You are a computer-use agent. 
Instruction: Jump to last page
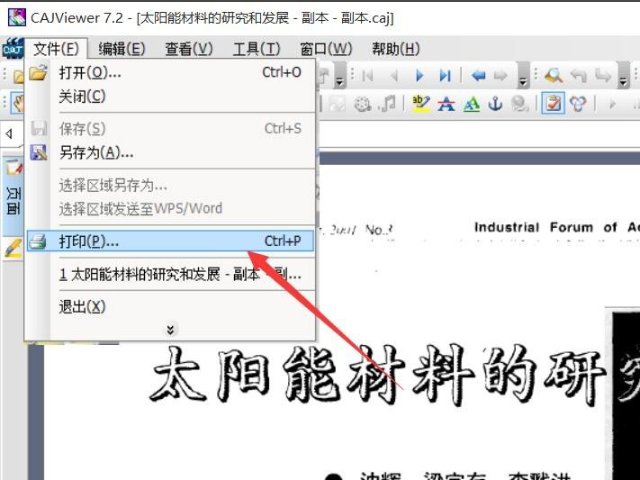pyautogui.click(x=444, y=76)
